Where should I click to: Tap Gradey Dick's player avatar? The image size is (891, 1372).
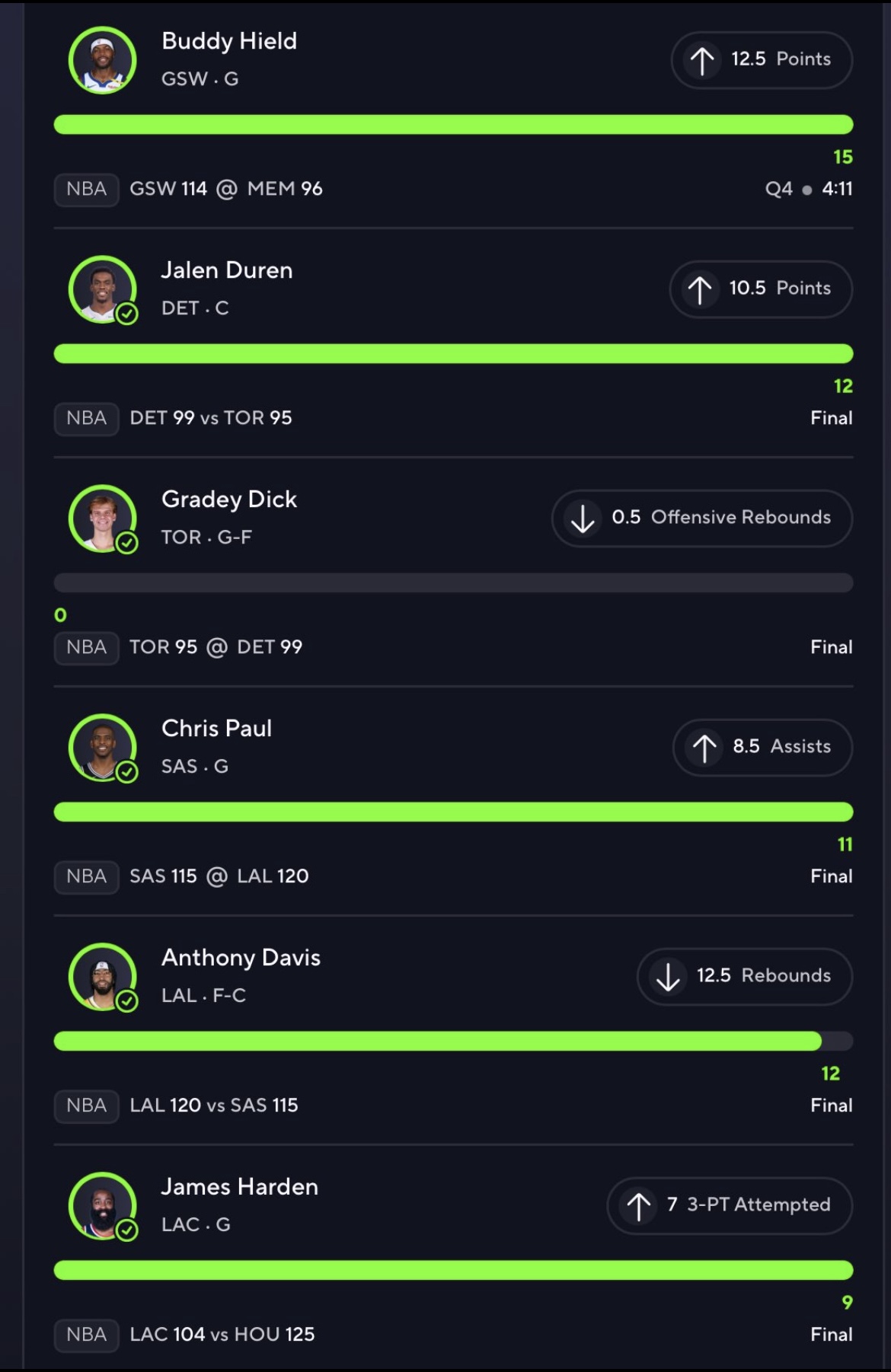tap(103, 518)
